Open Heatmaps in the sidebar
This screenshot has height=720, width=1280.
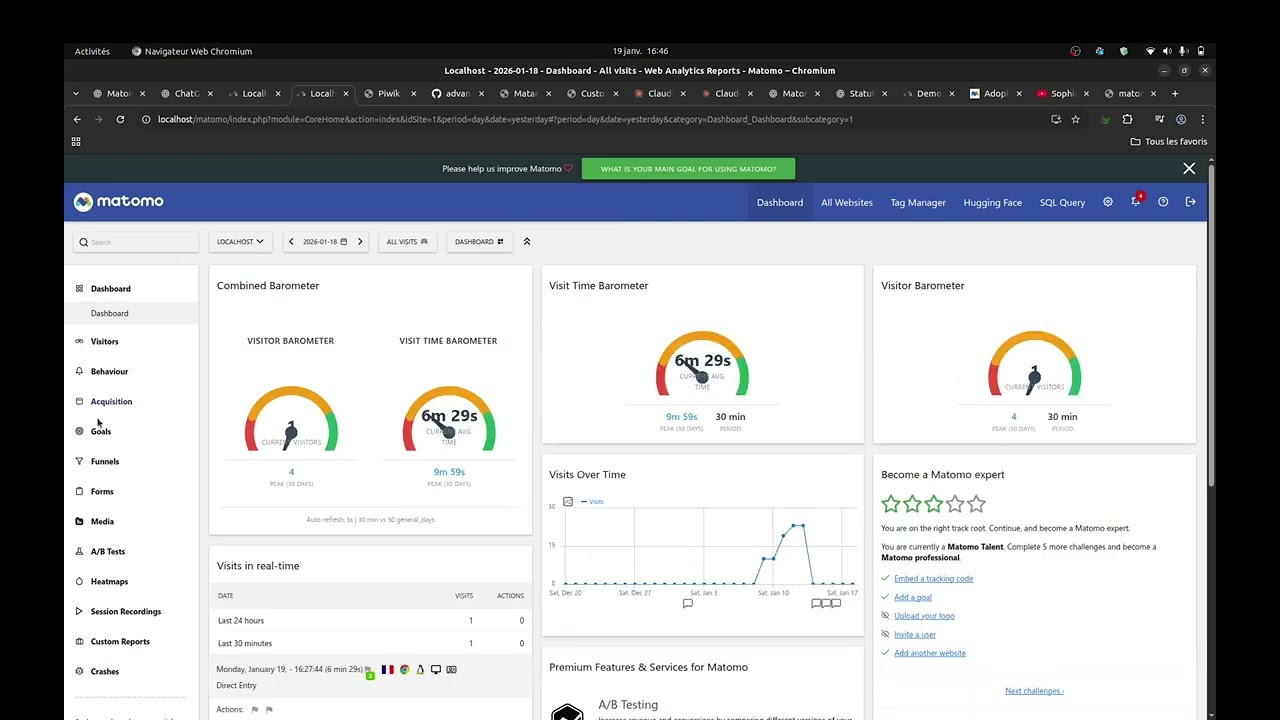109,581
